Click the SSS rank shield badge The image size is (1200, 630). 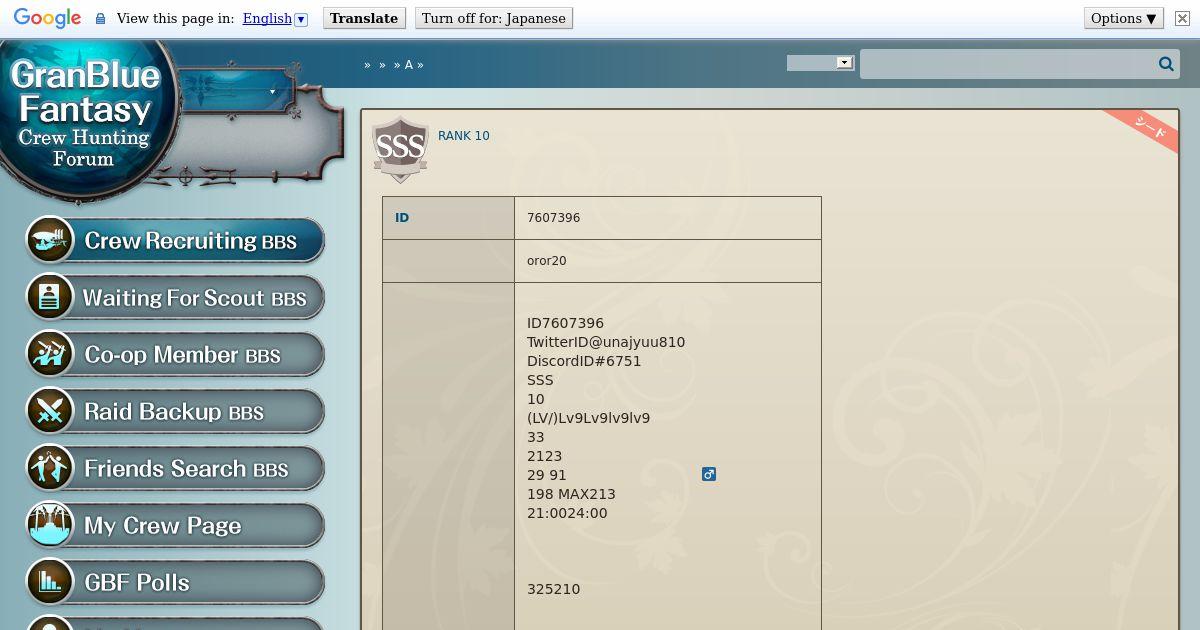(x=400, y=149)
